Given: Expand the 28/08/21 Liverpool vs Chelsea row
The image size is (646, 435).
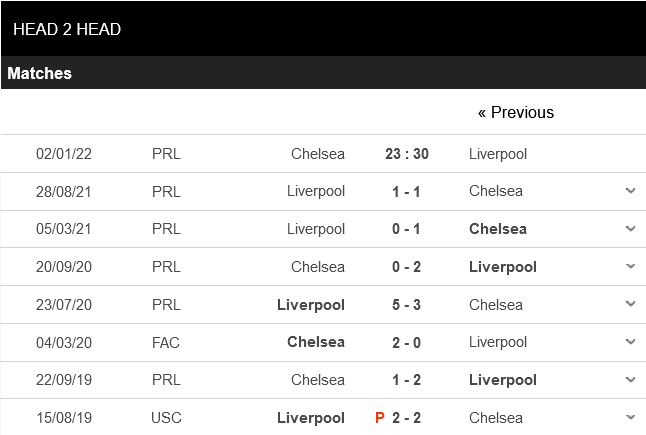Looking at the screenshot, I should pyautogui.click(x=630, y=191).
